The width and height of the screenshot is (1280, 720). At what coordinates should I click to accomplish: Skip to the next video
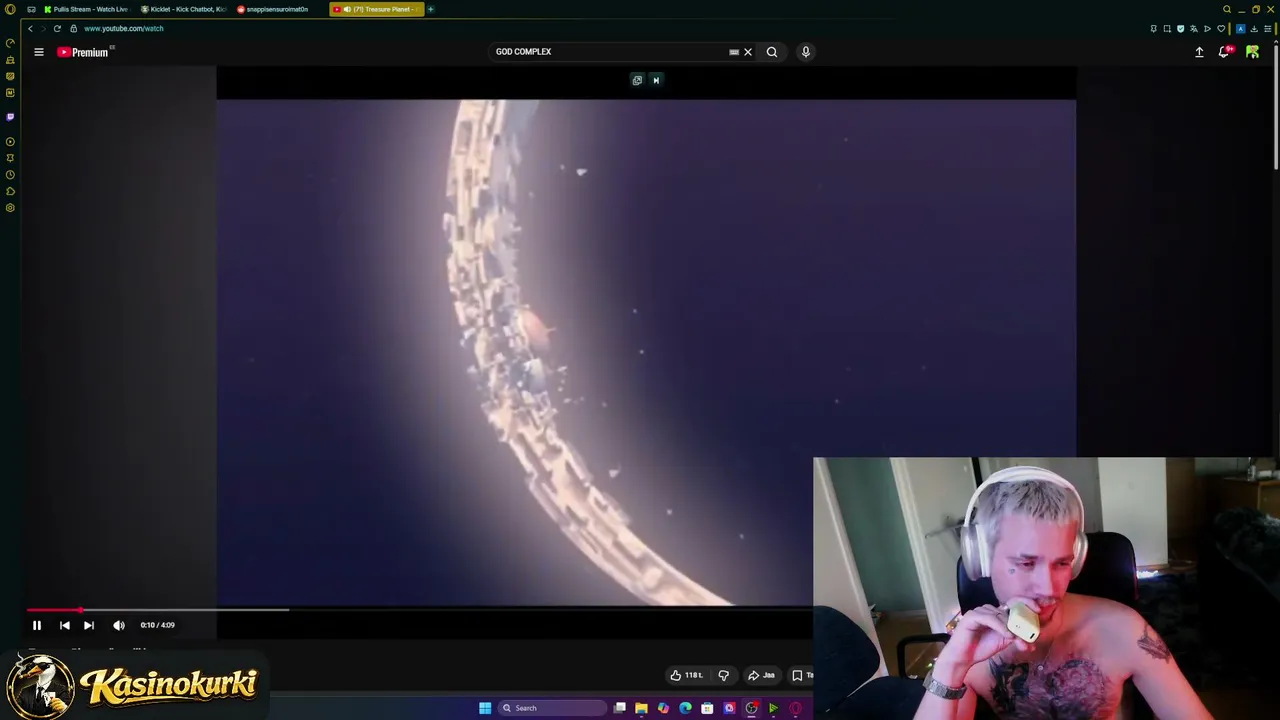pyautogui.click(x=89, y=625)
